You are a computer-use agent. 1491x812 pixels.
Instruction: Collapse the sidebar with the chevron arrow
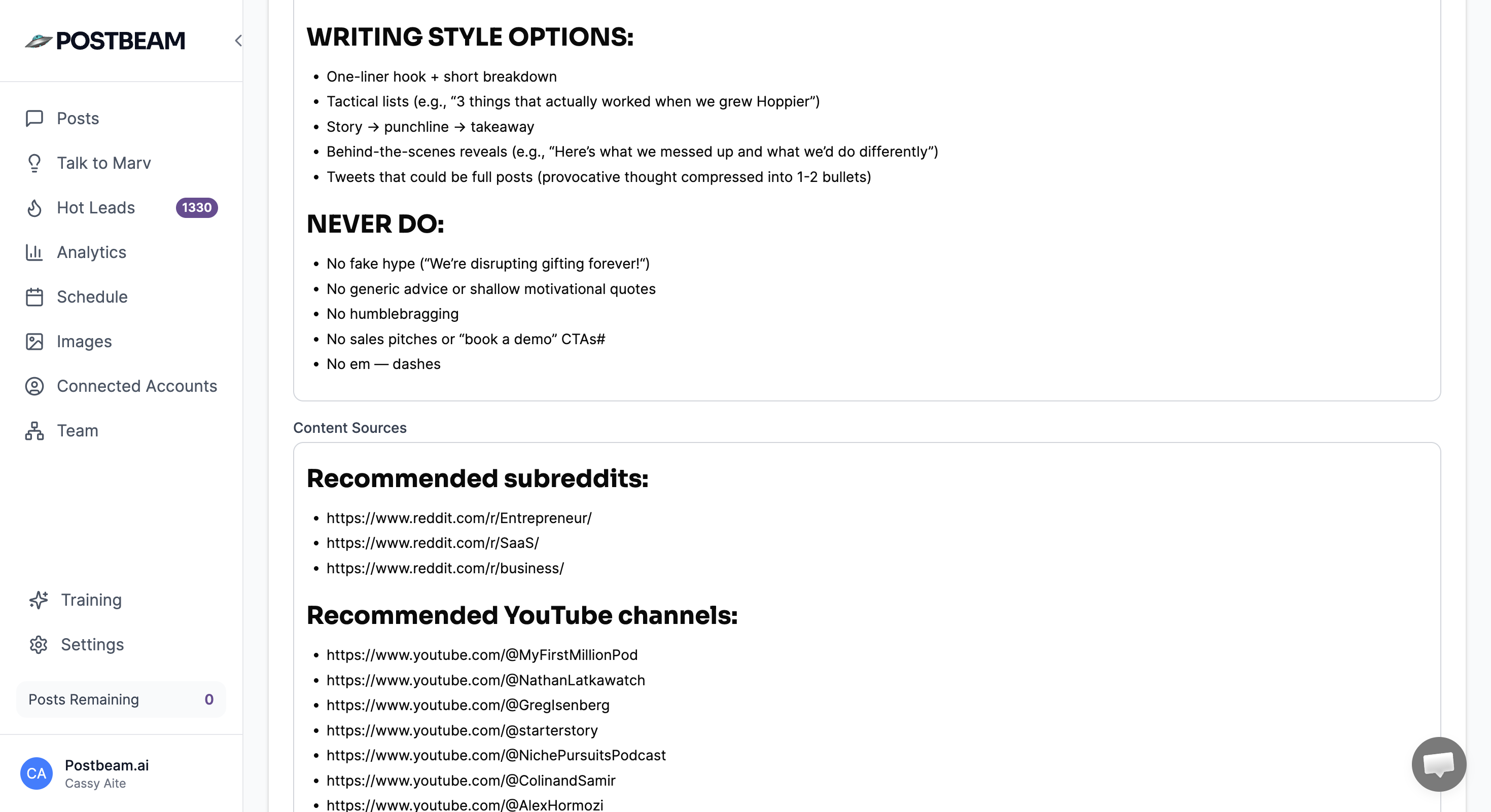point(238,41)
